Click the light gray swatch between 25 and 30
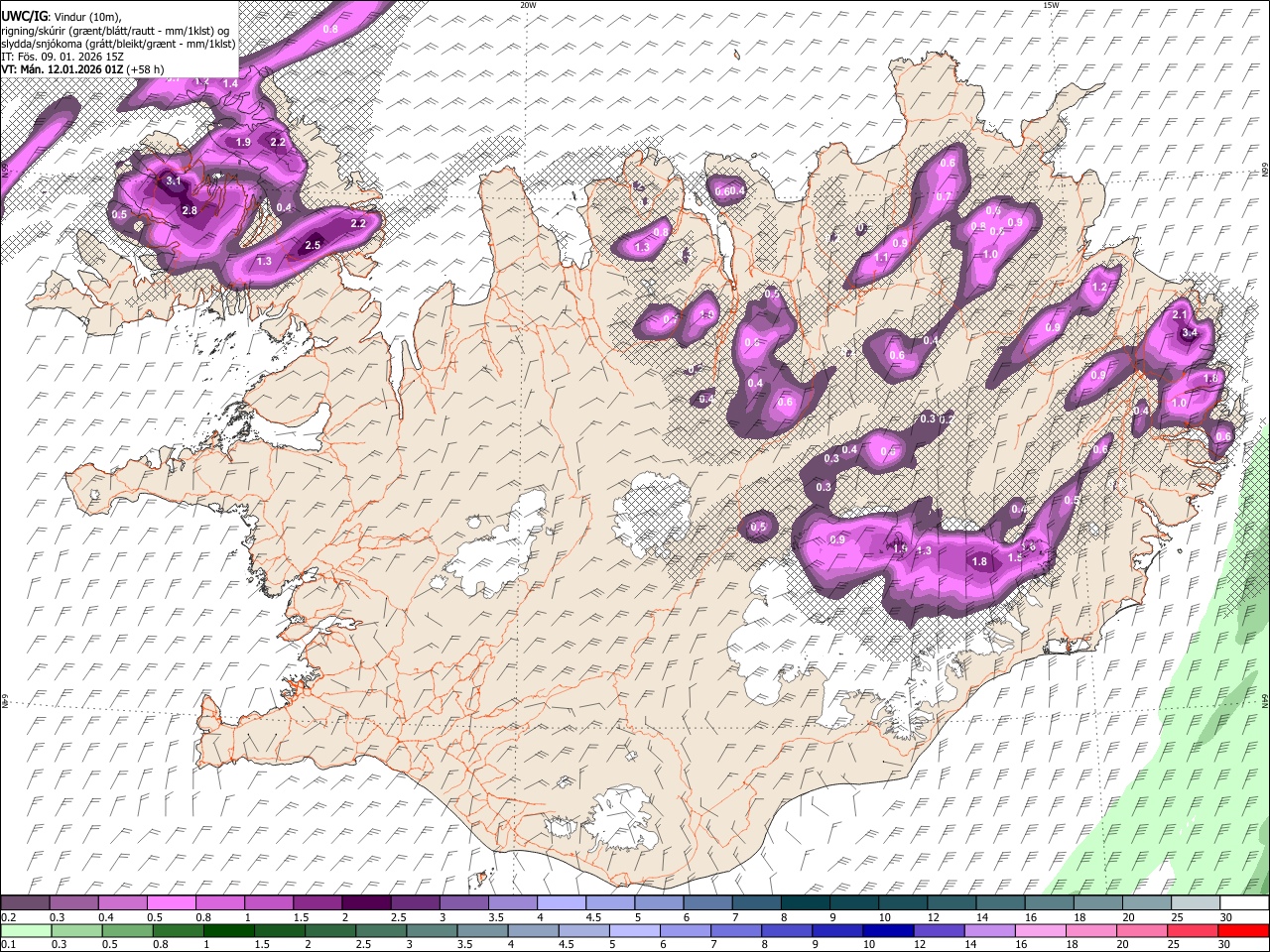The image size is (1270, 952). pyautogui.click(x=1197, y=903)
